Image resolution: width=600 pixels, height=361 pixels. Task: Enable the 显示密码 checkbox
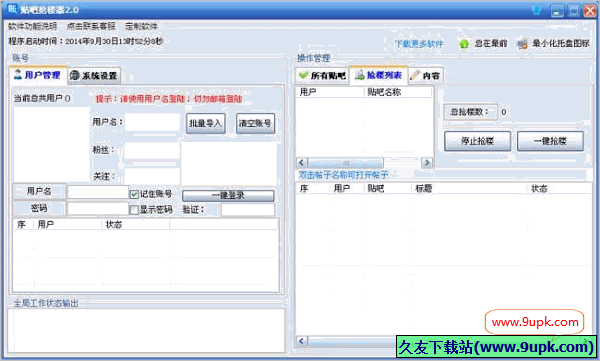click(x=134, y=210)
